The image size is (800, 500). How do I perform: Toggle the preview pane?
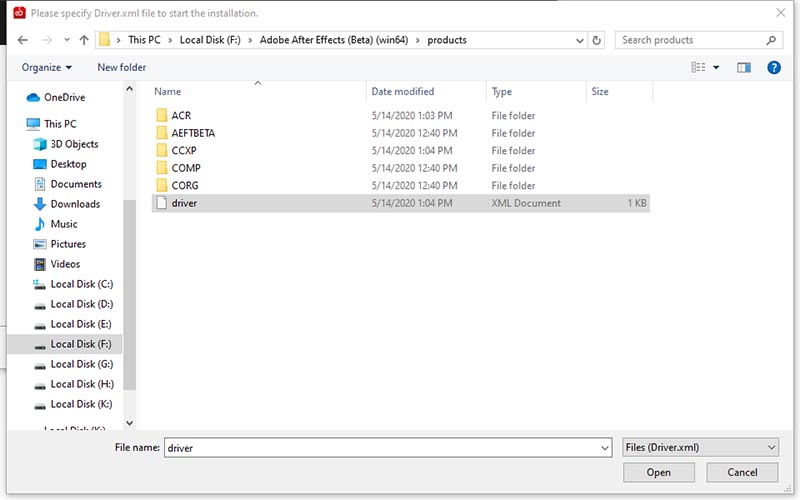(744, 67)
